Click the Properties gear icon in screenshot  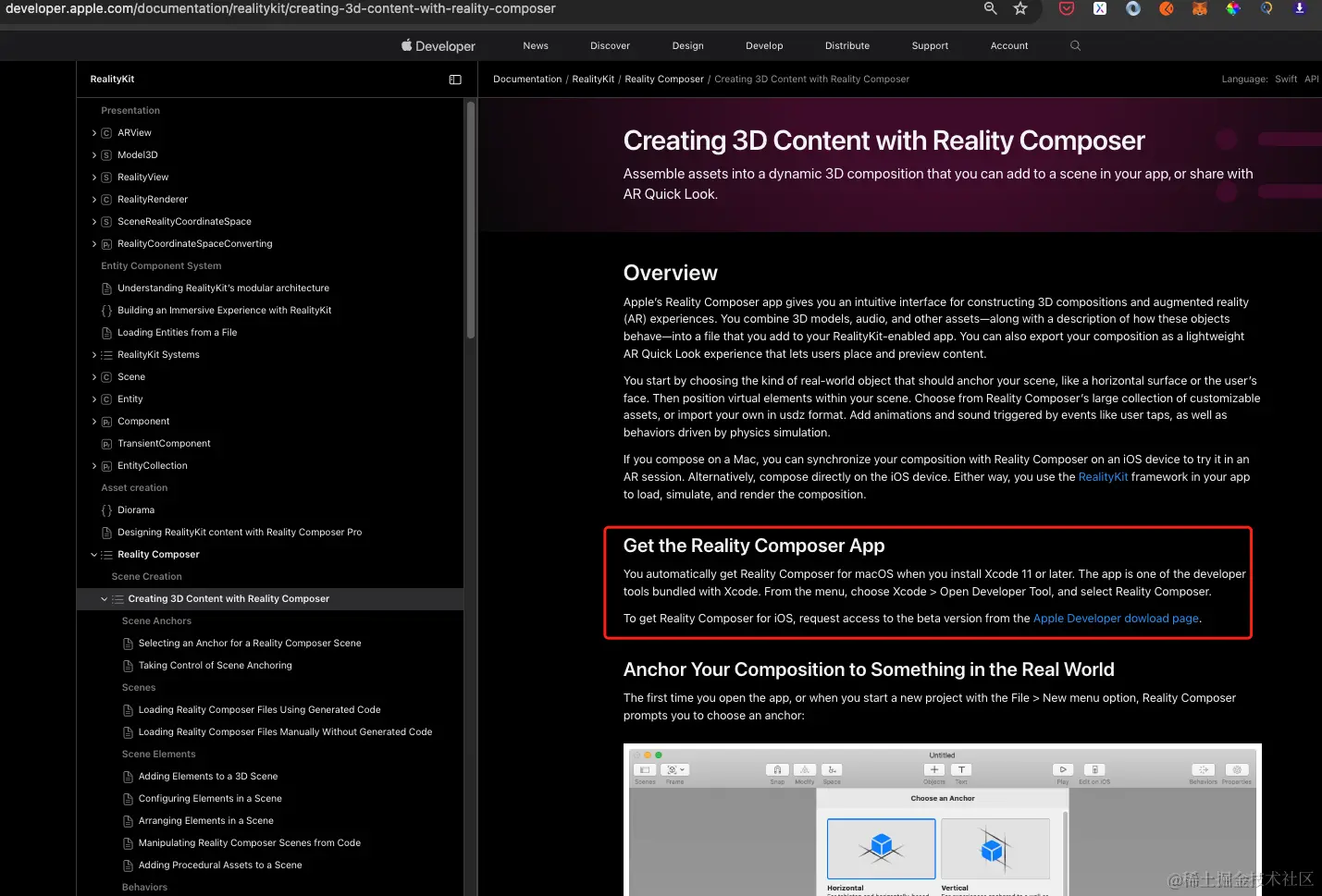point(1237,769)
